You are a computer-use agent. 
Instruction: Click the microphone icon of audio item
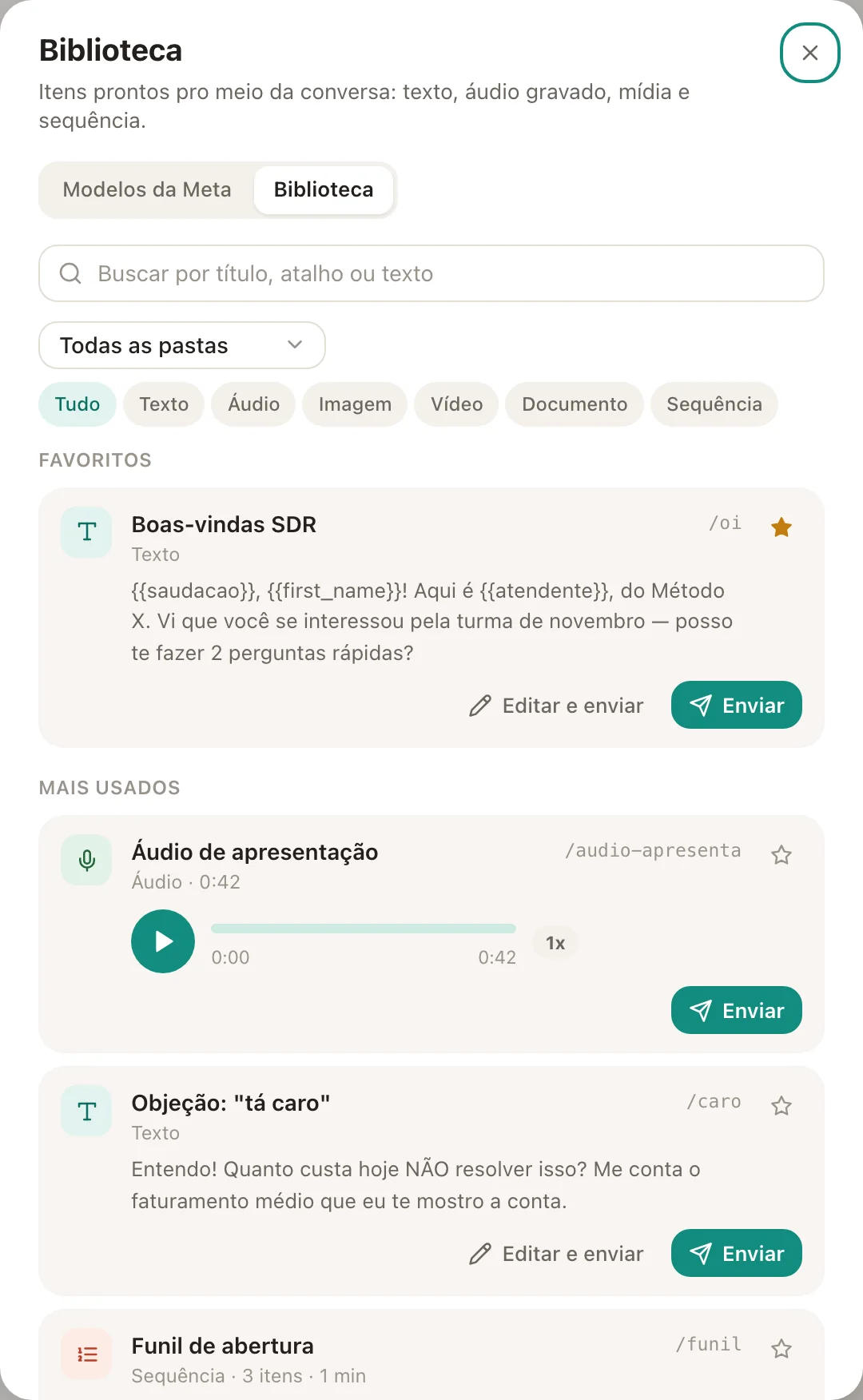click(86, 860)
